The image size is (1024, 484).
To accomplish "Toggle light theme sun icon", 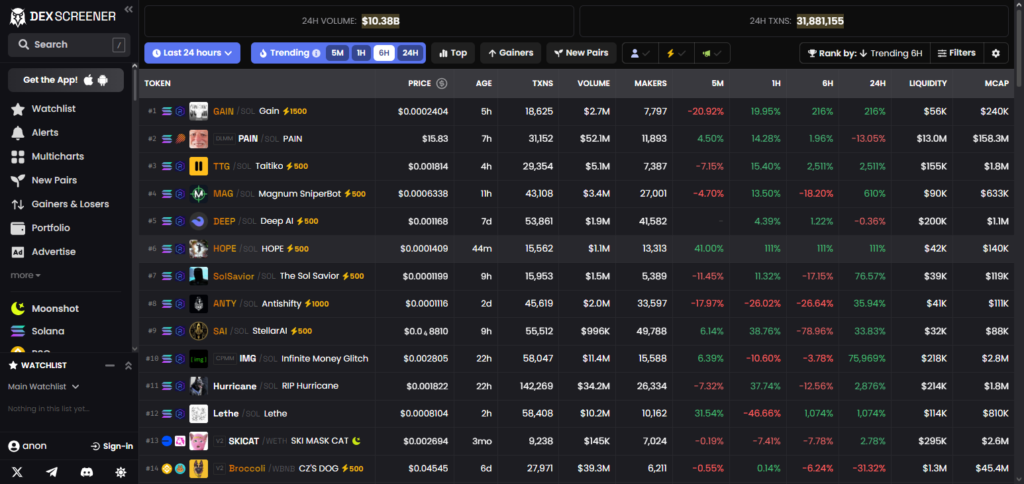I will (x=121, y=472).
